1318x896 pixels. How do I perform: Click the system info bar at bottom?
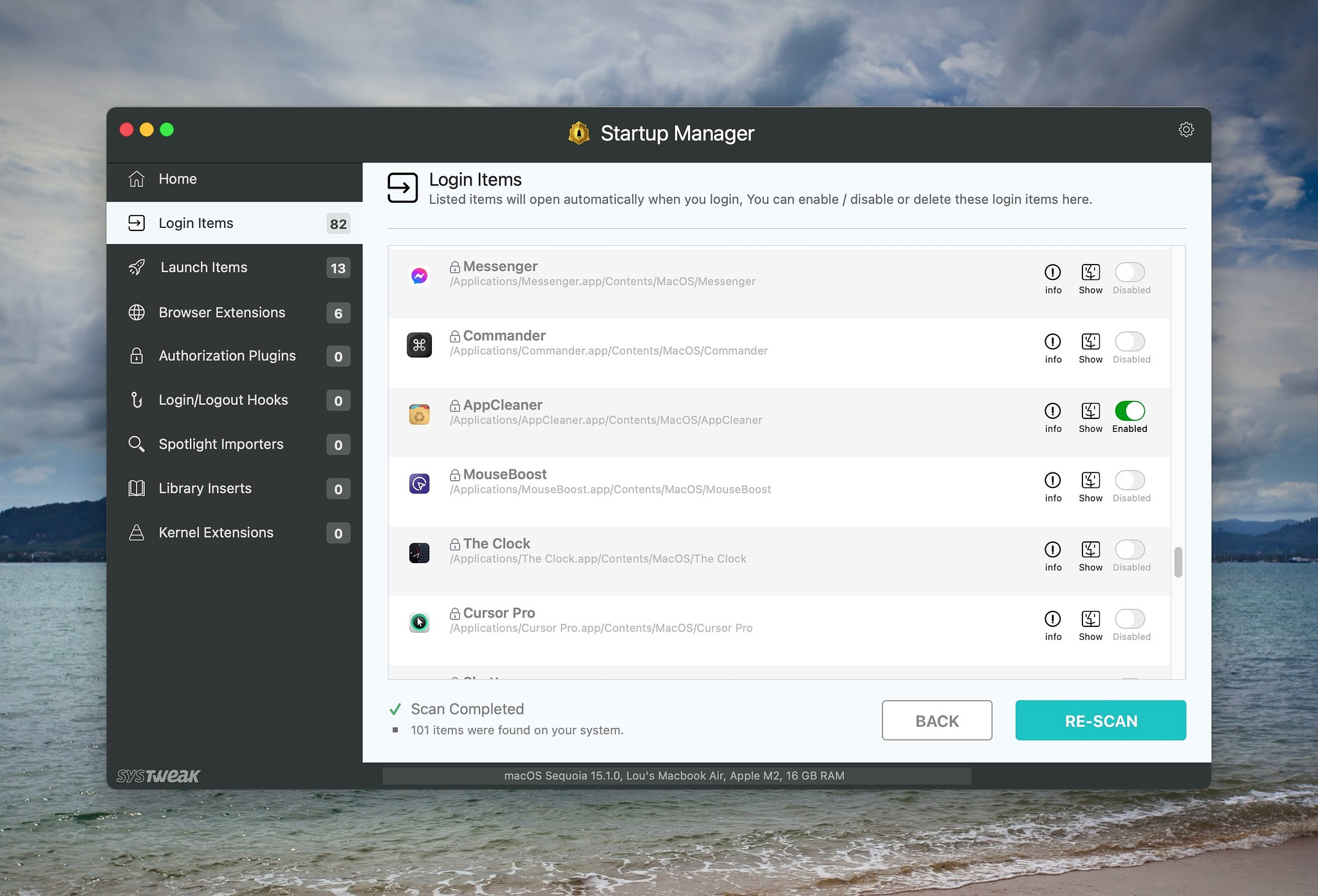coord(676,776)
